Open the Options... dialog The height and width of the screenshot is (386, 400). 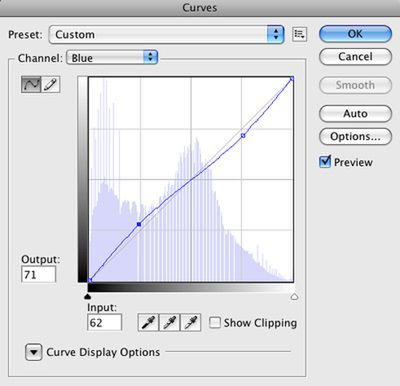(355, 136)
